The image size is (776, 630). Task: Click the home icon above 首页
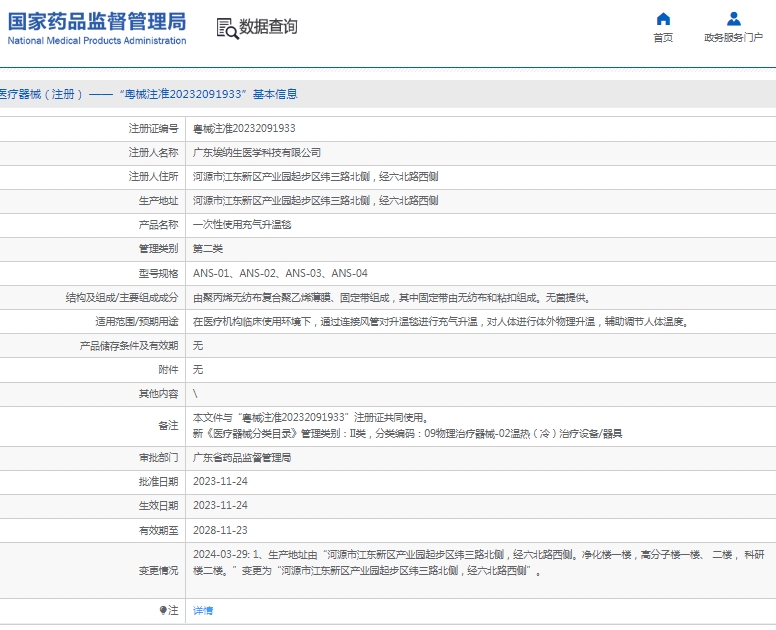tap(663, 19)
